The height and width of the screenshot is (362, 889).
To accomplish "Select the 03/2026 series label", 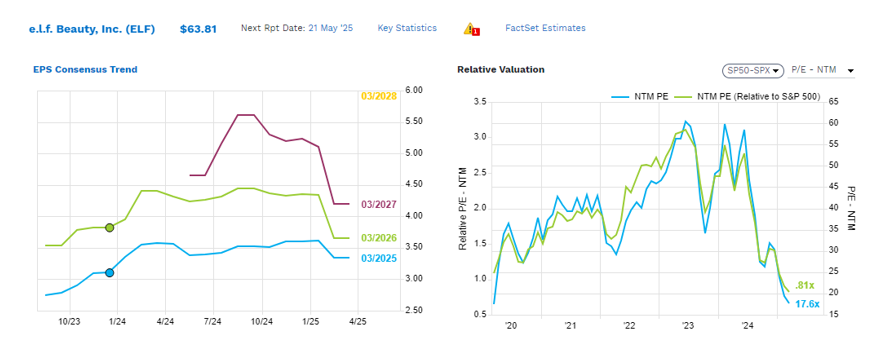I will point(379,238).
